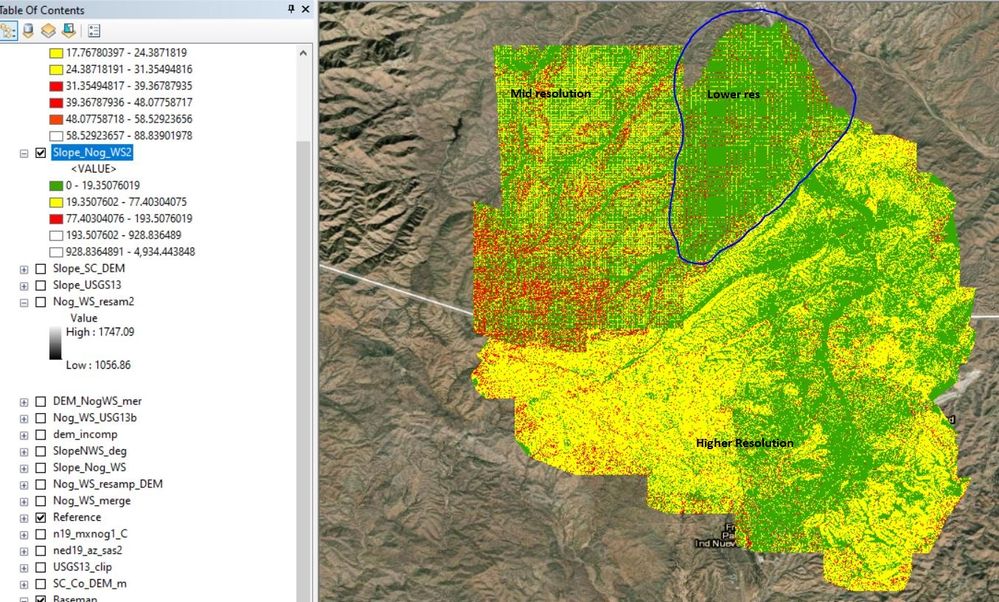
Task: Pin the Table Of Contents panel
Action: click(x=291, y=9)
